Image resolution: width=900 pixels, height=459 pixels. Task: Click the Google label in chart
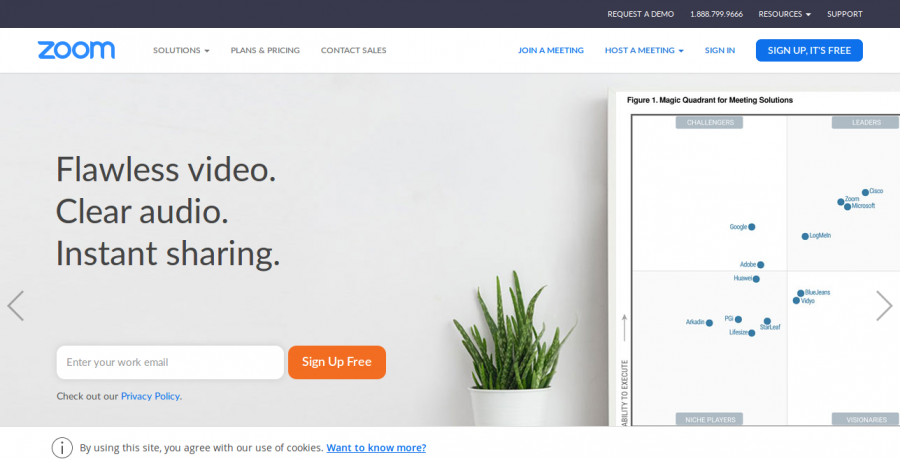pyautogui.click(x=738, y=227)
